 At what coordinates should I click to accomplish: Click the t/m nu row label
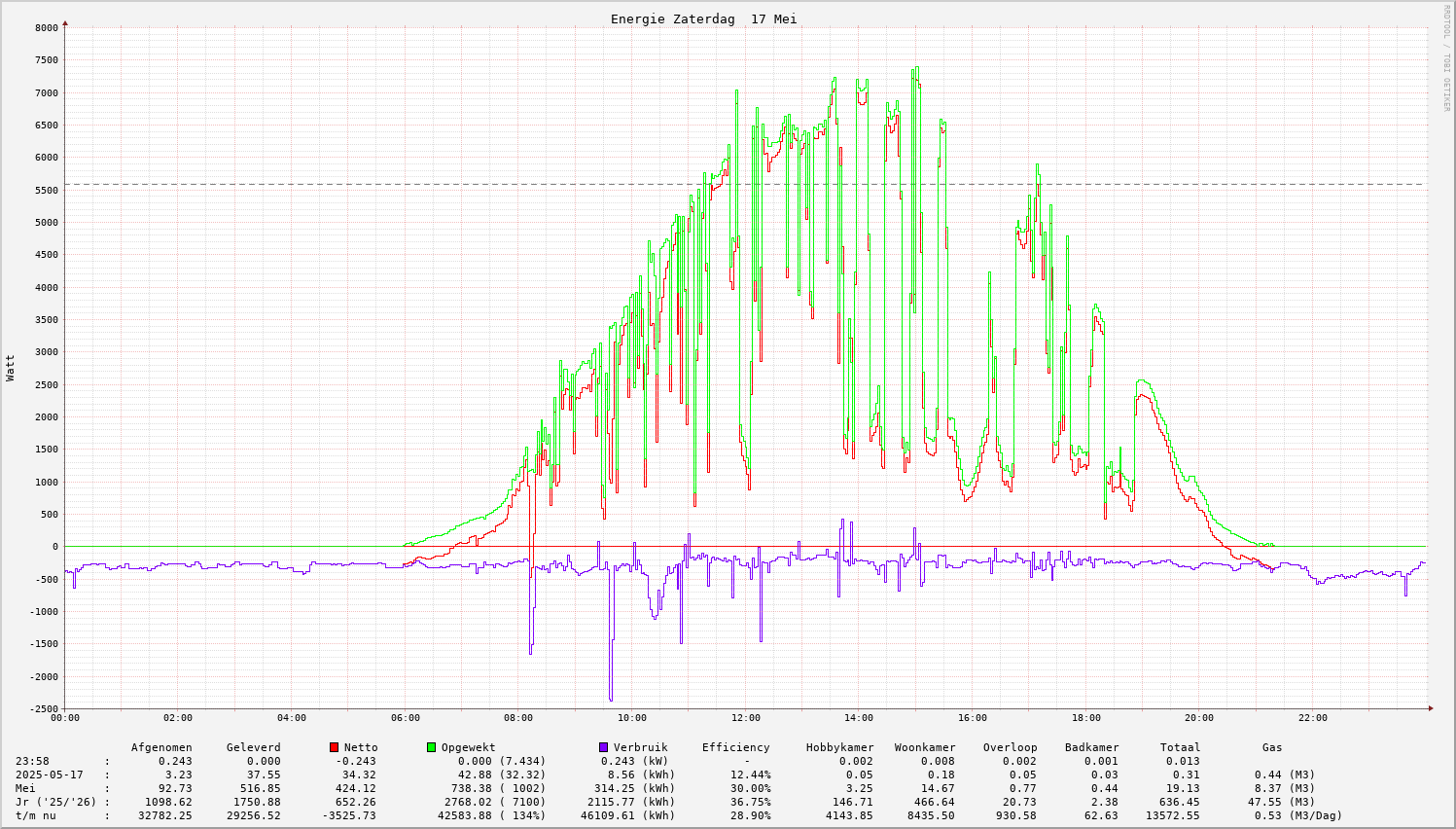coord(35,815)
